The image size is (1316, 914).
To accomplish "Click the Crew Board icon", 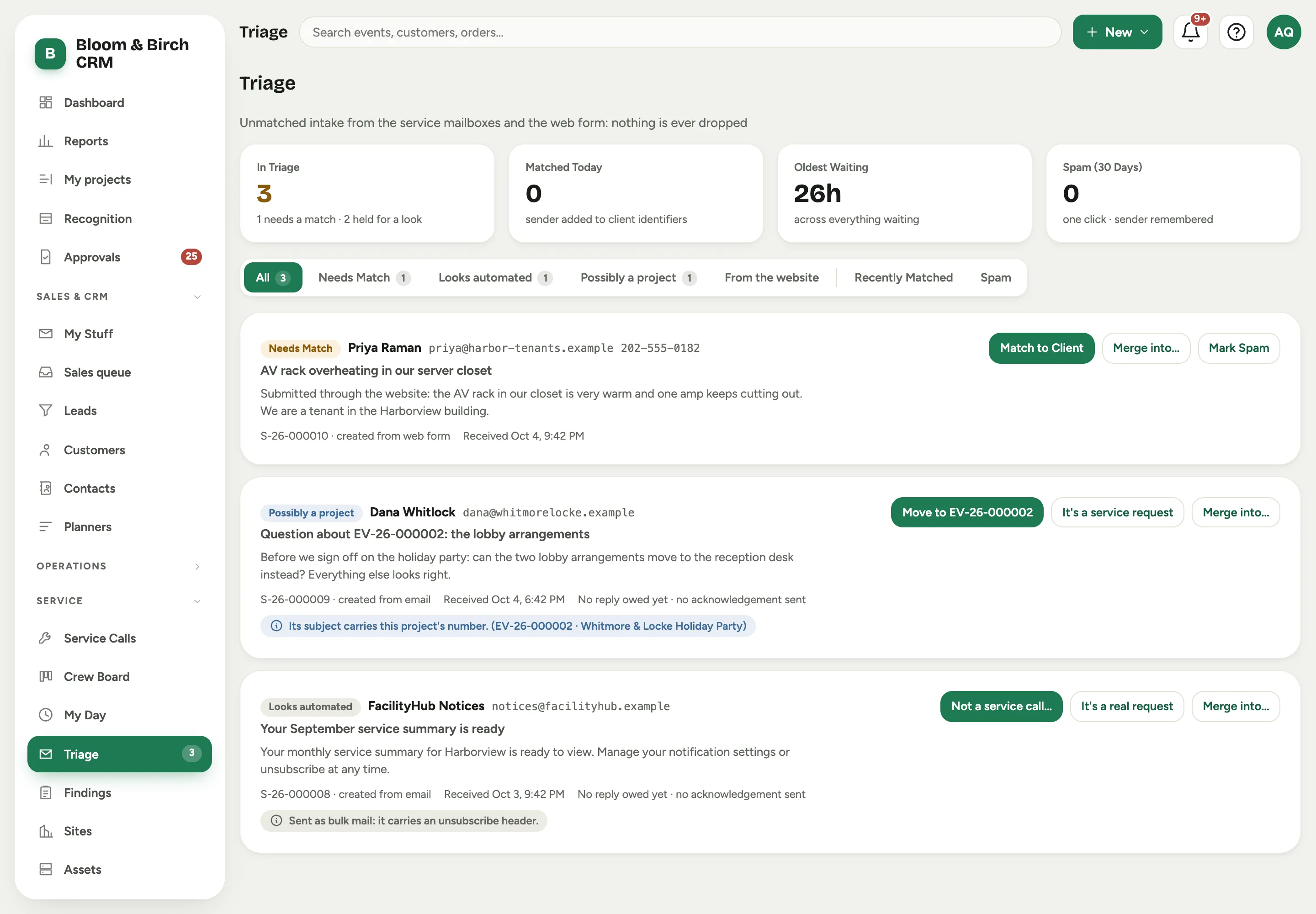I will (x=45, y=676).
